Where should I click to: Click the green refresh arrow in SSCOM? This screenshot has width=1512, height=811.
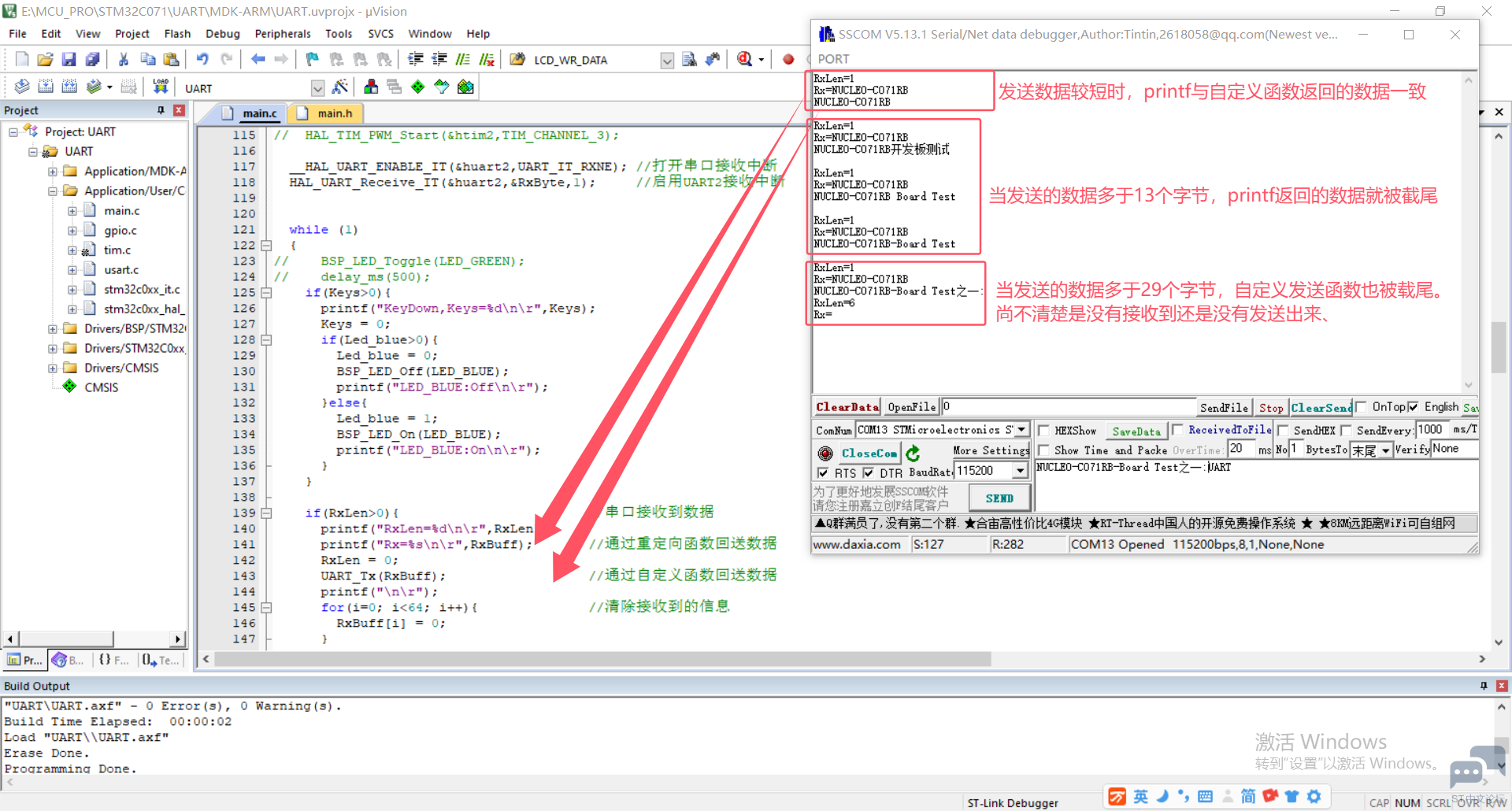tap(913, 453)
